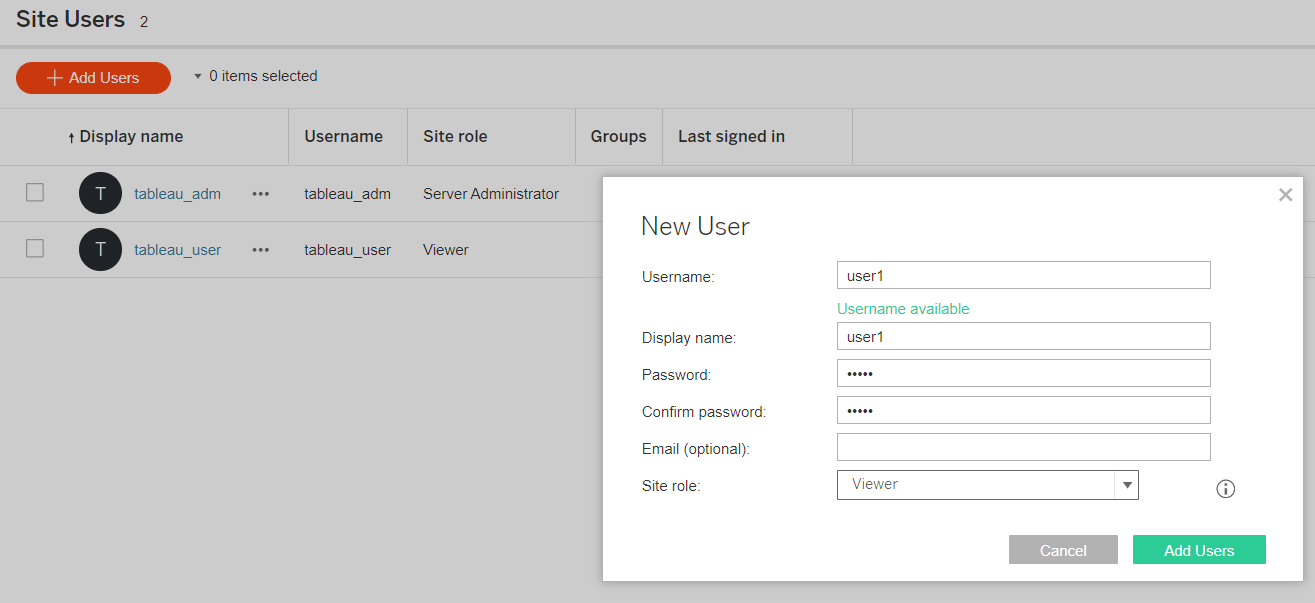Viewport: 1315px width, 603px height.
Task: Click the Site Users page heading
Action: coord(70,19)
